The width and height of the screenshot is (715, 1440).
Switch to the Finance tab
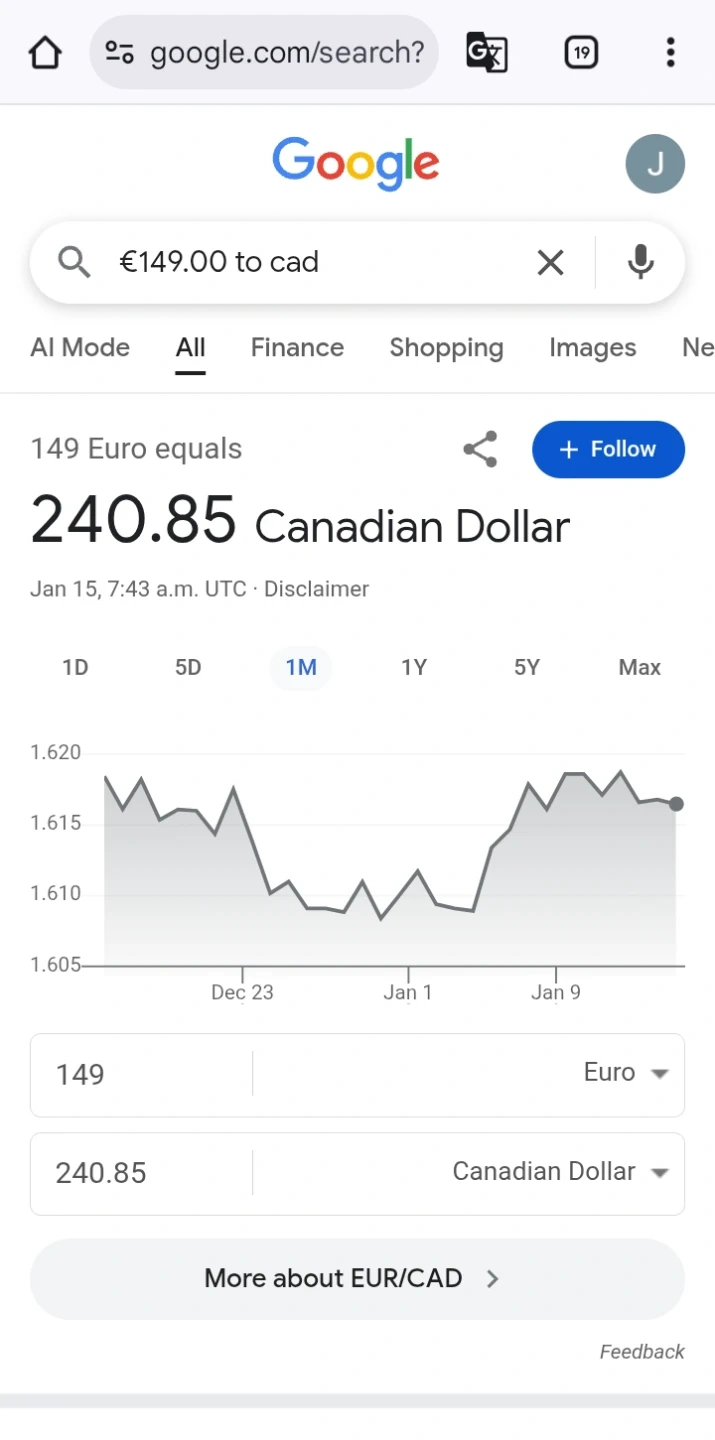pos(297,348)
